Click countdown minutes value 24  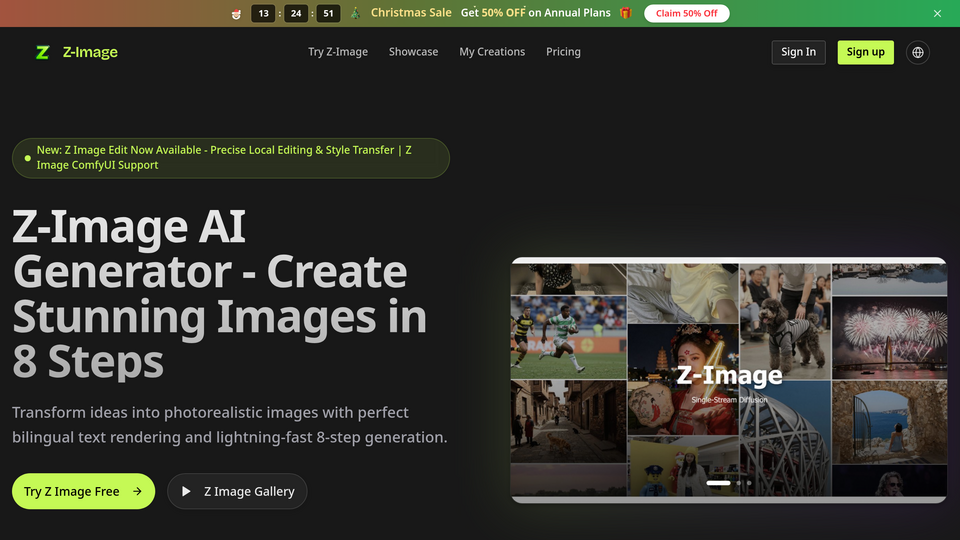296,13
